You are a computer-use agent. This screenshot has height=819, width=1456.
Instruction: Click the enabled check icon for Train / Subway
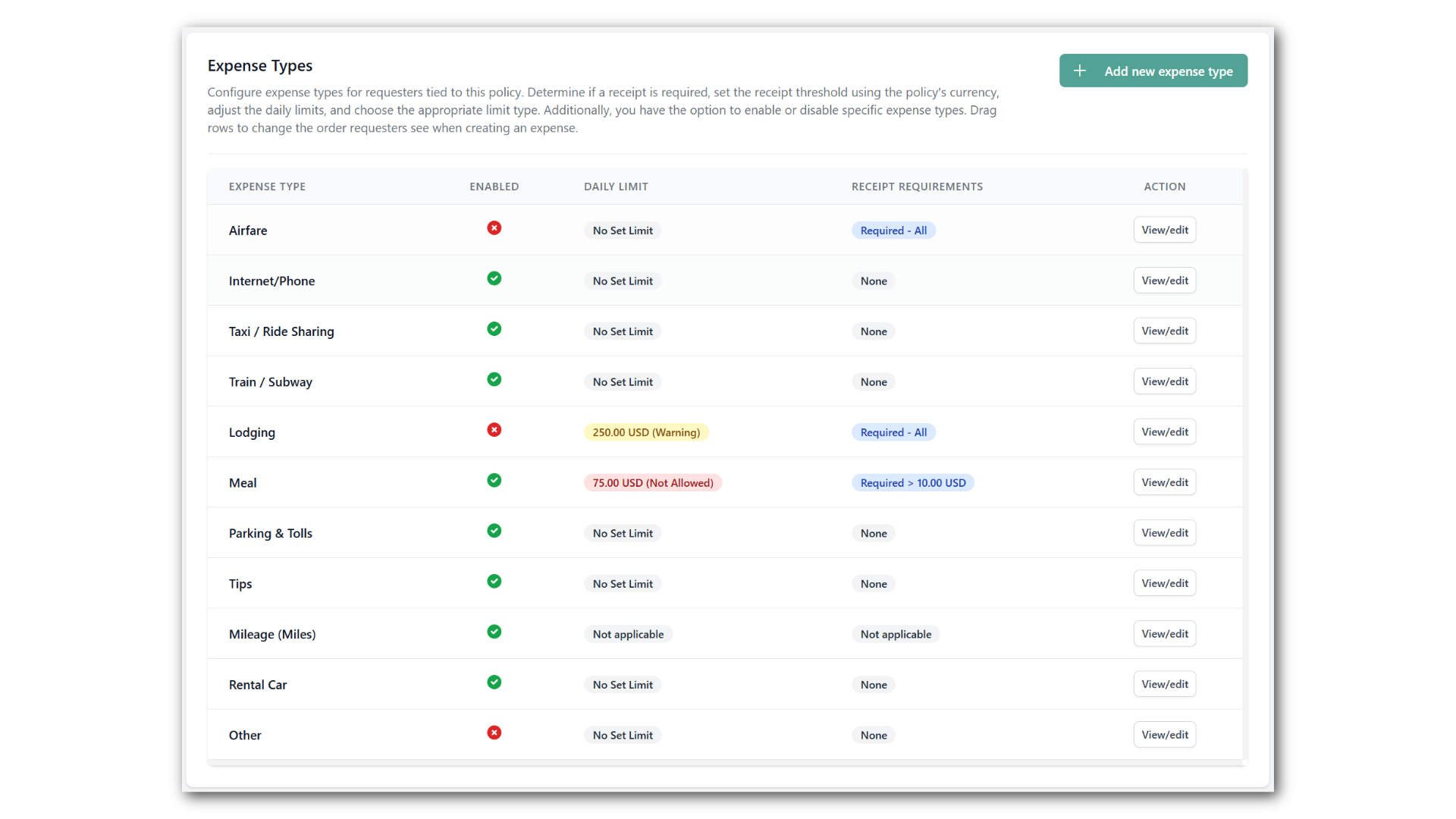coord(494,379)
